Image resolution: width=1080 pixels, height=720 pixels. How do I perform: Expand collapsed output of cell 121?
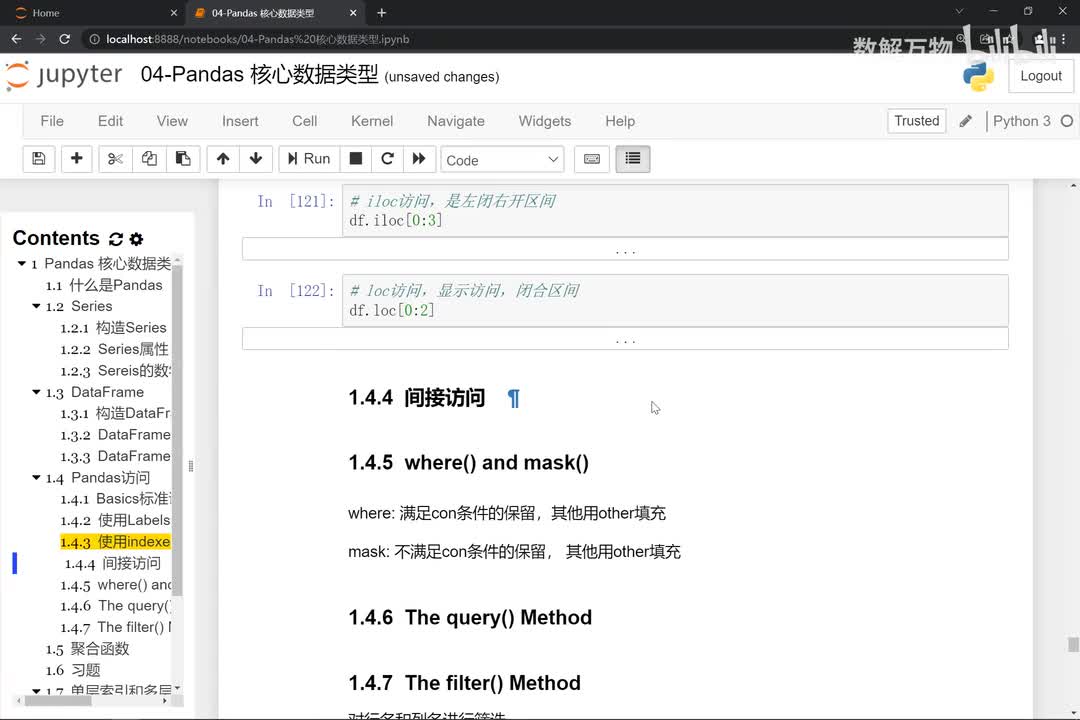625,249
